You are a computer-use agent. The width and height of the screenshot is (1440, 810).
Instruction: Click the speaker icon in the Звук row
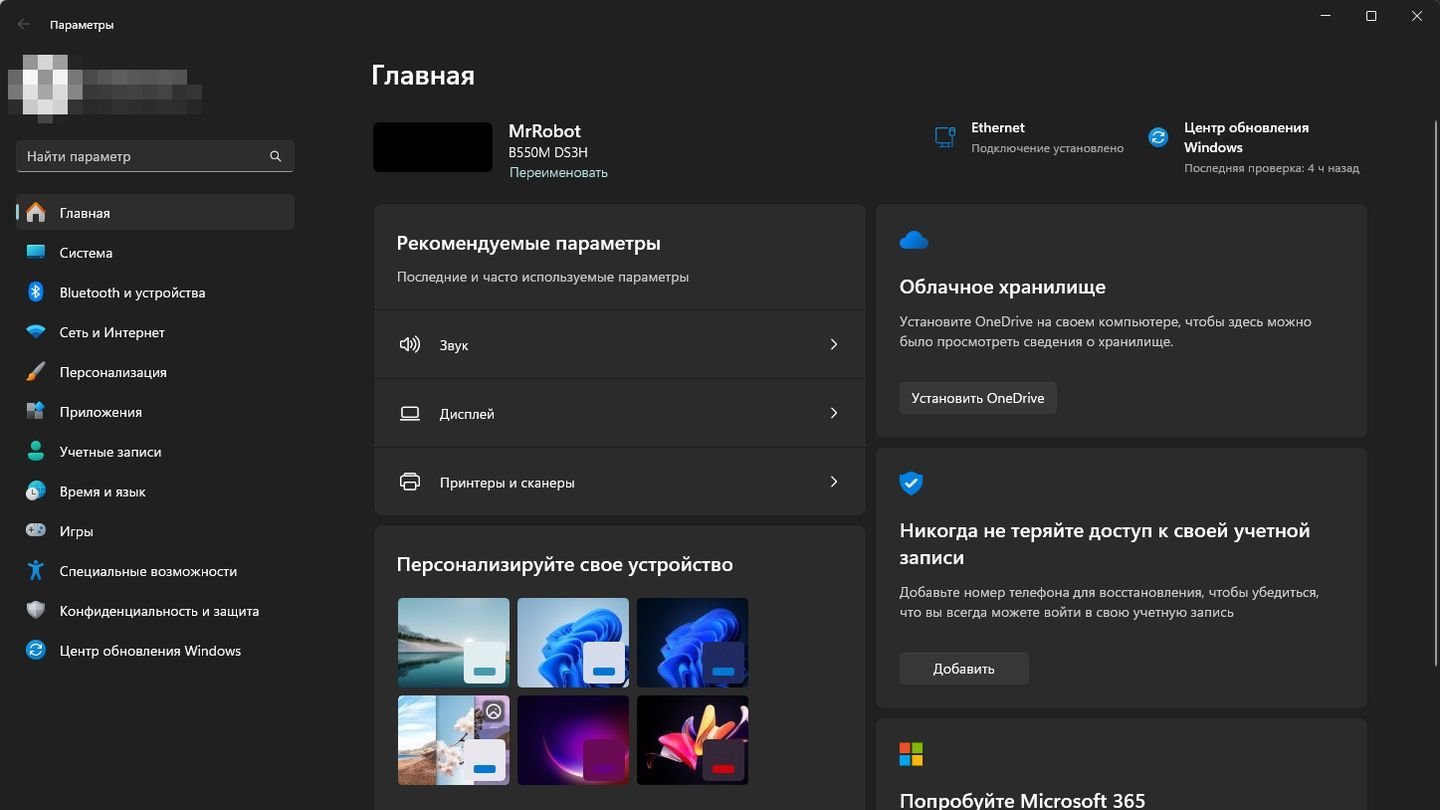[x=410, y=344]
